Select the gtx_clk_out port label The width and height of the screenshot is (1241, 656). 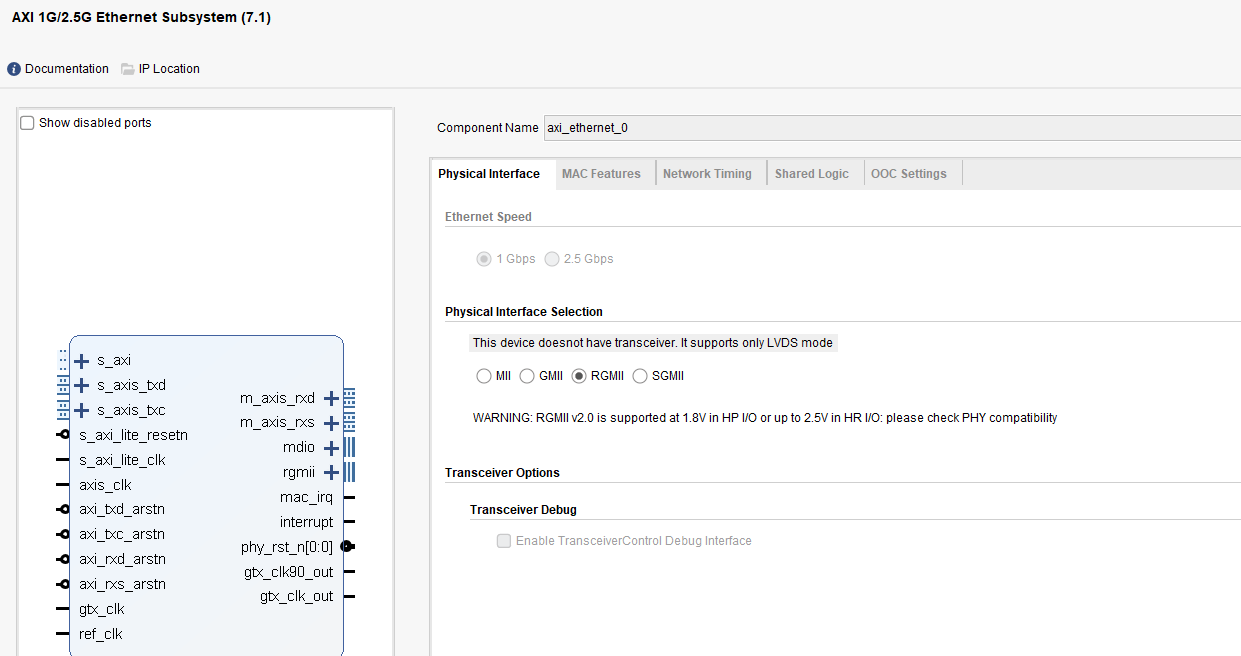coord(297,596)
